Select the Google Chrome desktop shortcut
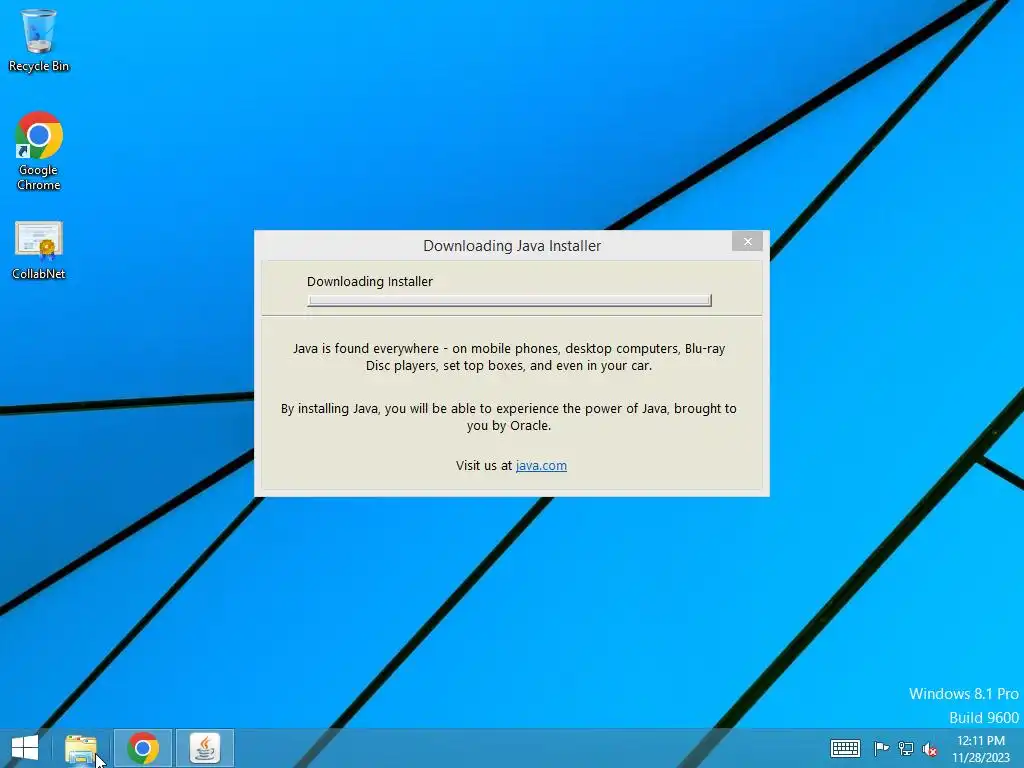Viewport: 1024px width, 768px height. coord(39,151)
